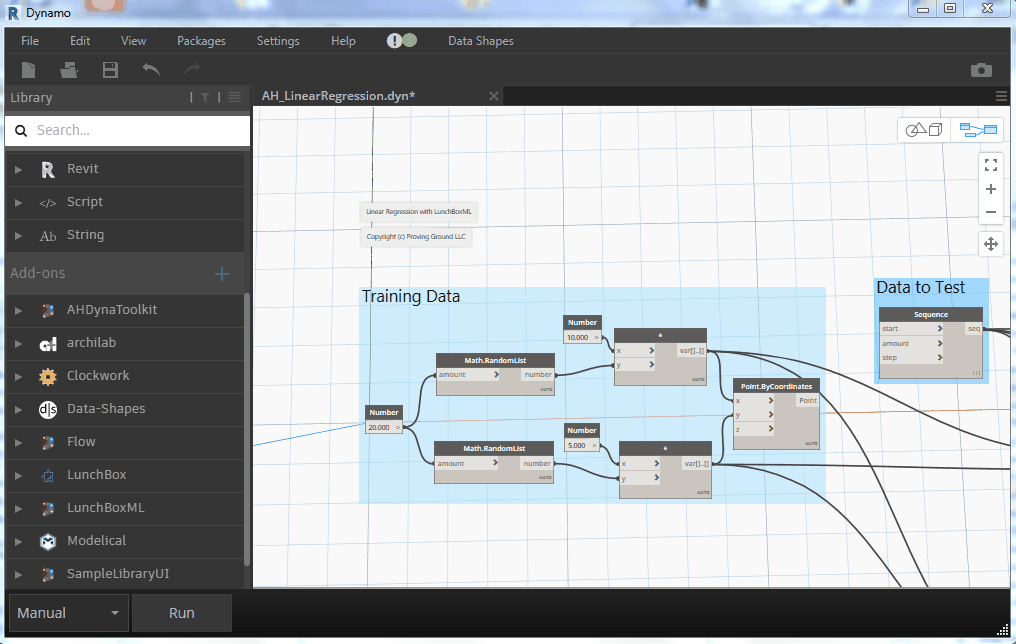The width and height of the screenshot is (1016, 644).
Task: Select the LunchBox library row label
Action: [97, 475]
